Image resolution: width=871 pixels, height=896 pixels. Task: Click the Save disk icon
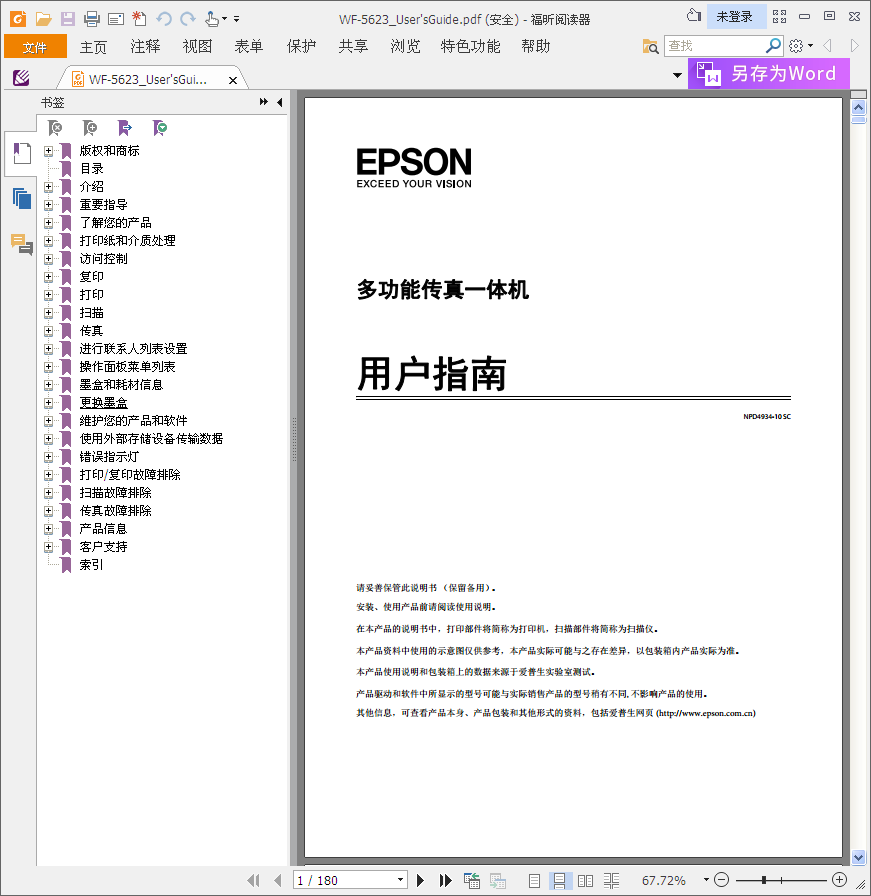(67, 19)
